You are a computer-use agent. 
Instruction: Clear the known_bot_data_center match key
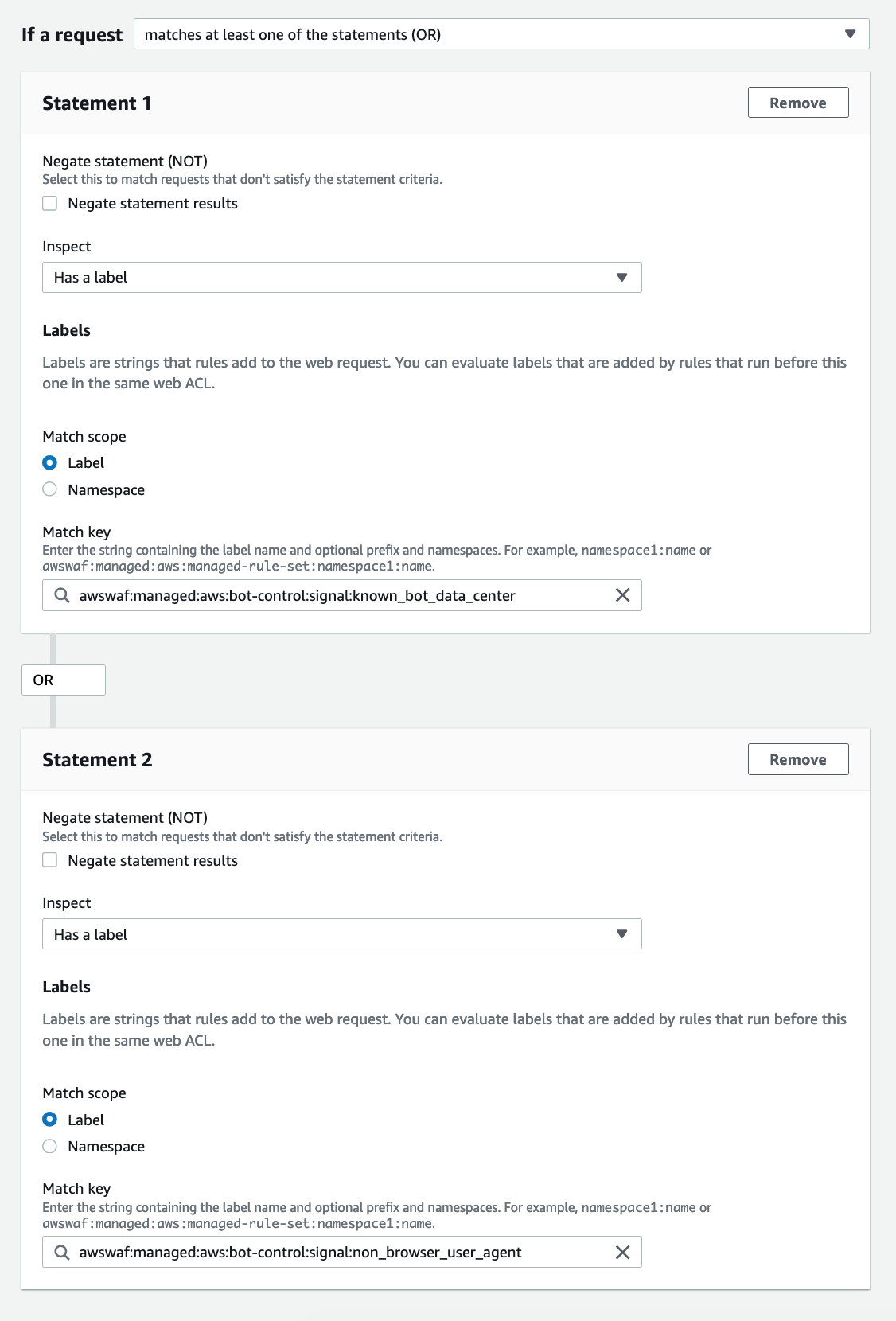click(622, 595)
